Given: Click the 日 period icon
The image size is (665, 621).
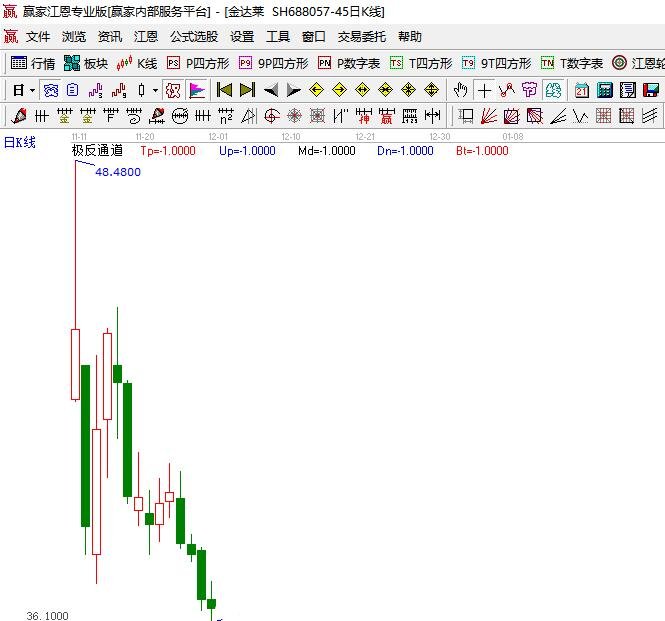Looking at the screenshot, I should pos(19,90).
